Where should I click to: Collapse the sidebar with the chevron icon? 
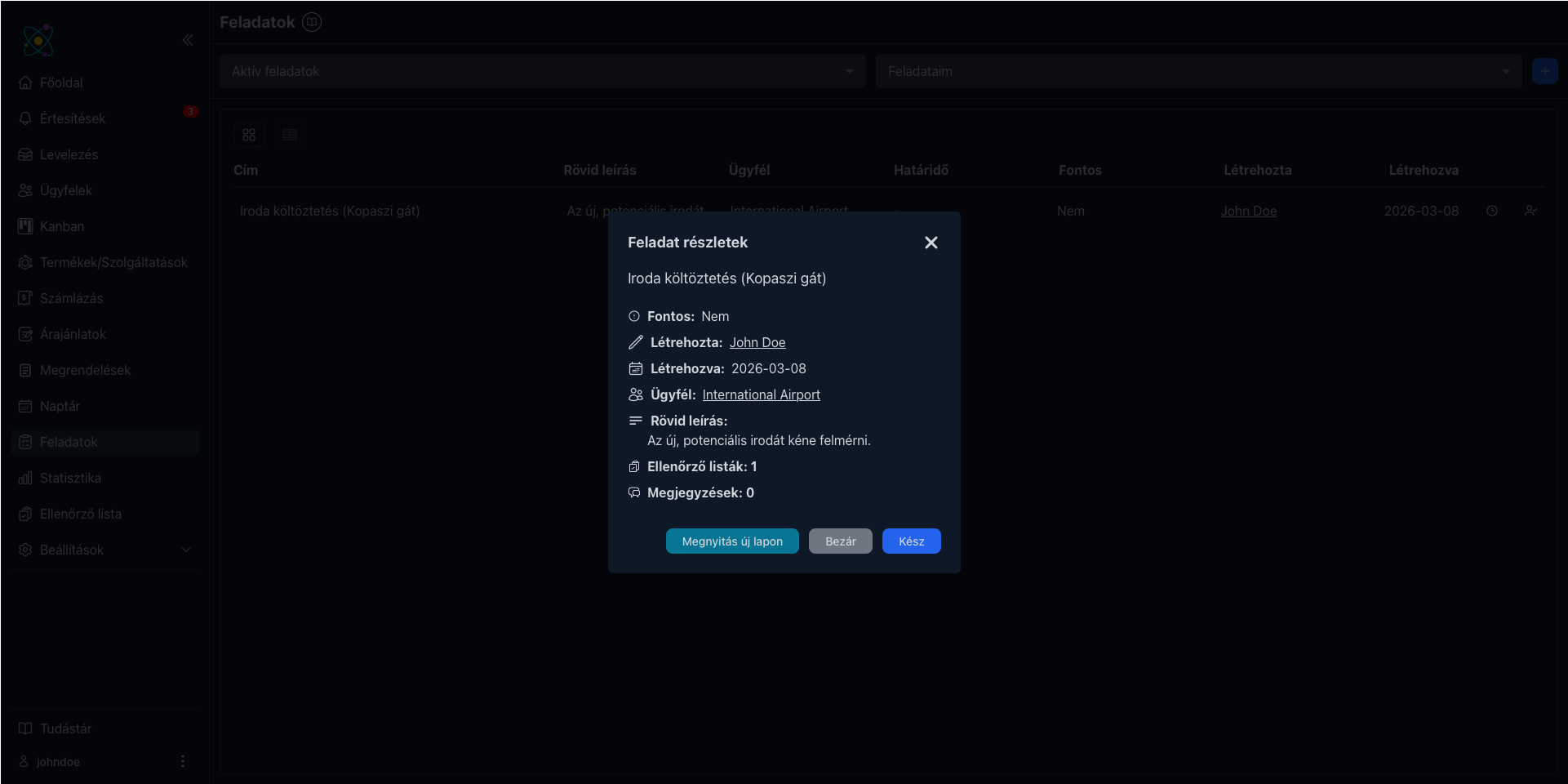(188, 40)
